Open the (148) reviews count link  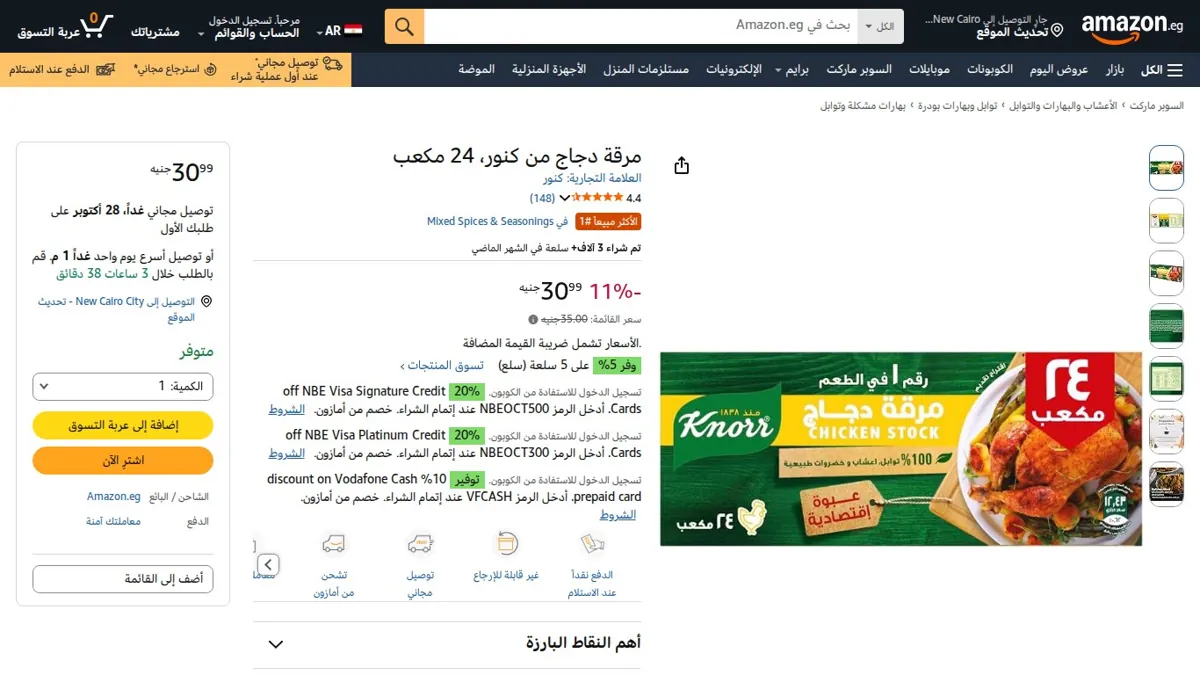tap(543, 198)
